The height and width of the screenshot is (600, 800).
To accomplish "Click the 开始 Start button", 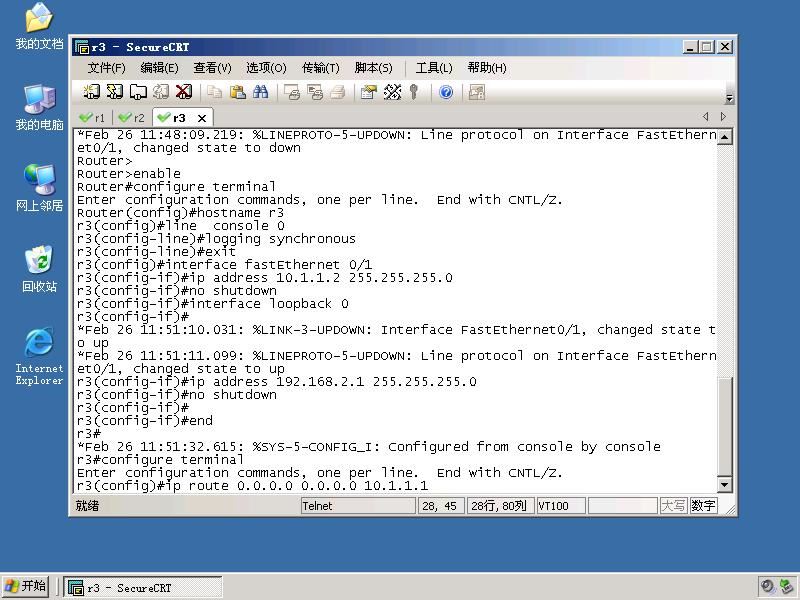I will (25, 586).
